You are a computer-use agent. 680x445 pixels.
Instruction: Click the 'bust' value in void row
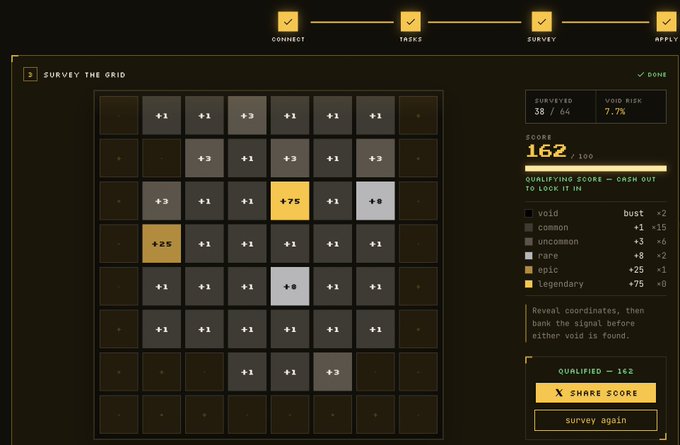click(633, 213)
